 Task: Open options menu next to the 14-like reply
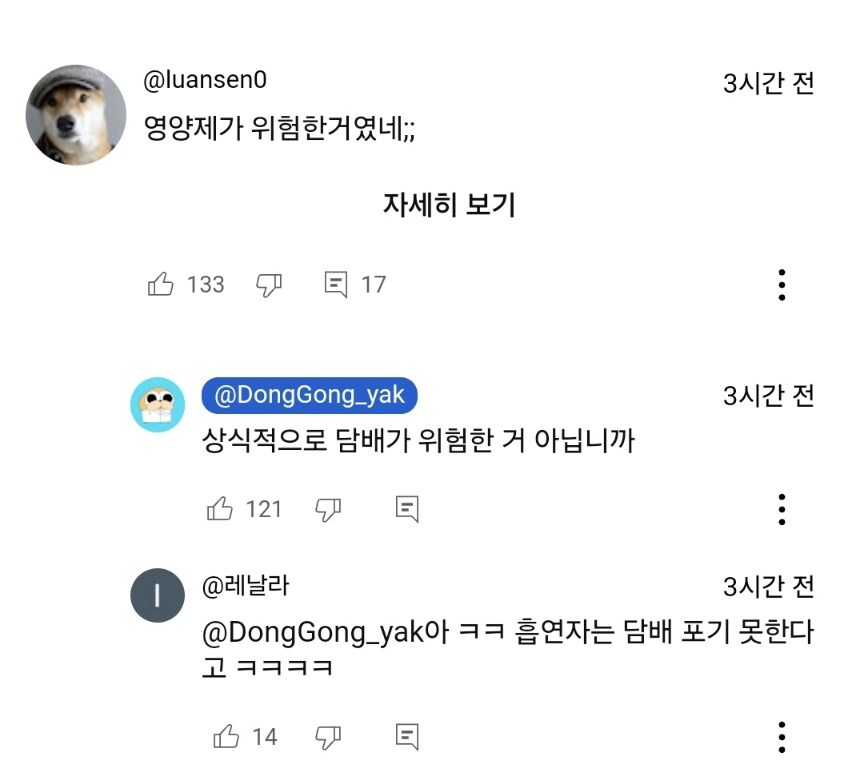(x=781, y=737)
